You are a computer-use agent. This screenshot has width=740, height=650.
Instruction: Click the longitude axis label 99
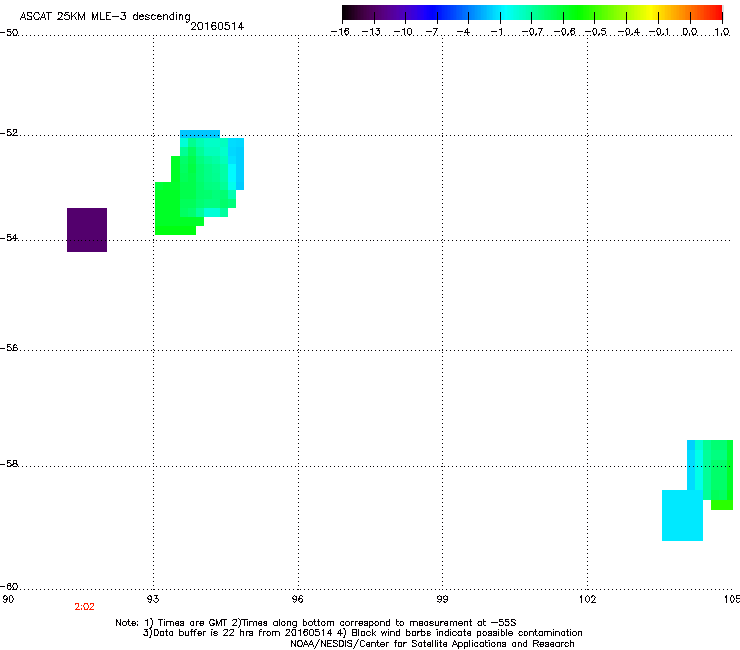[442, 599]
